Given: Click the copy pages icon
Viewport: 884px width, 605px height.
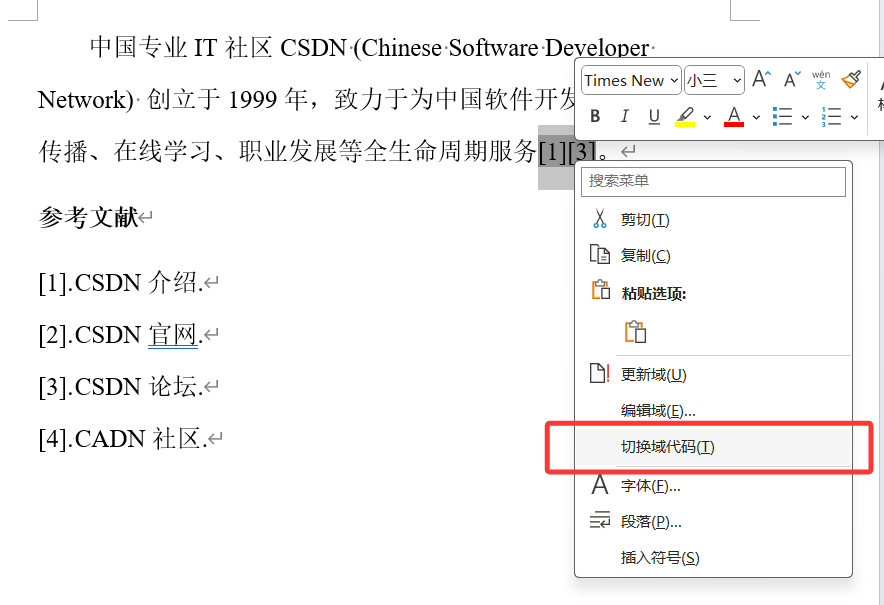Looking at the screenshot, I should 599,254.
